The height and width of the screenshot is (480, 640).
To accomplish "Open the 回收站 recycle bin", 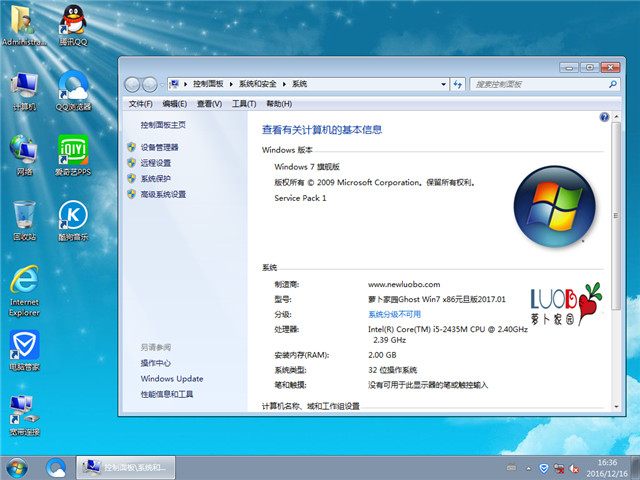I will click(24, 220).
